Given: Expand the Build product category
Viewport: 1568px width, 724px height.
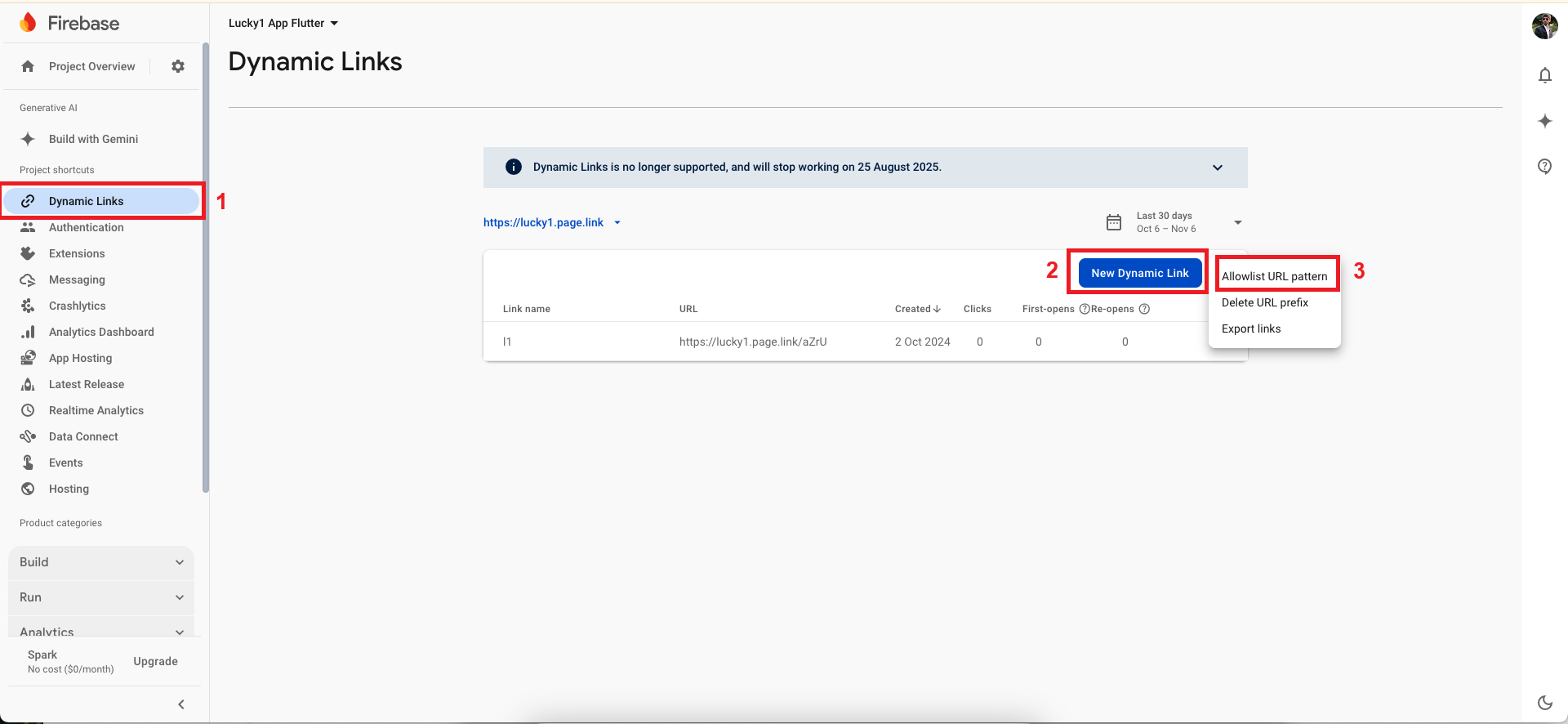Looking at the screenshot, I should point(101,562).
